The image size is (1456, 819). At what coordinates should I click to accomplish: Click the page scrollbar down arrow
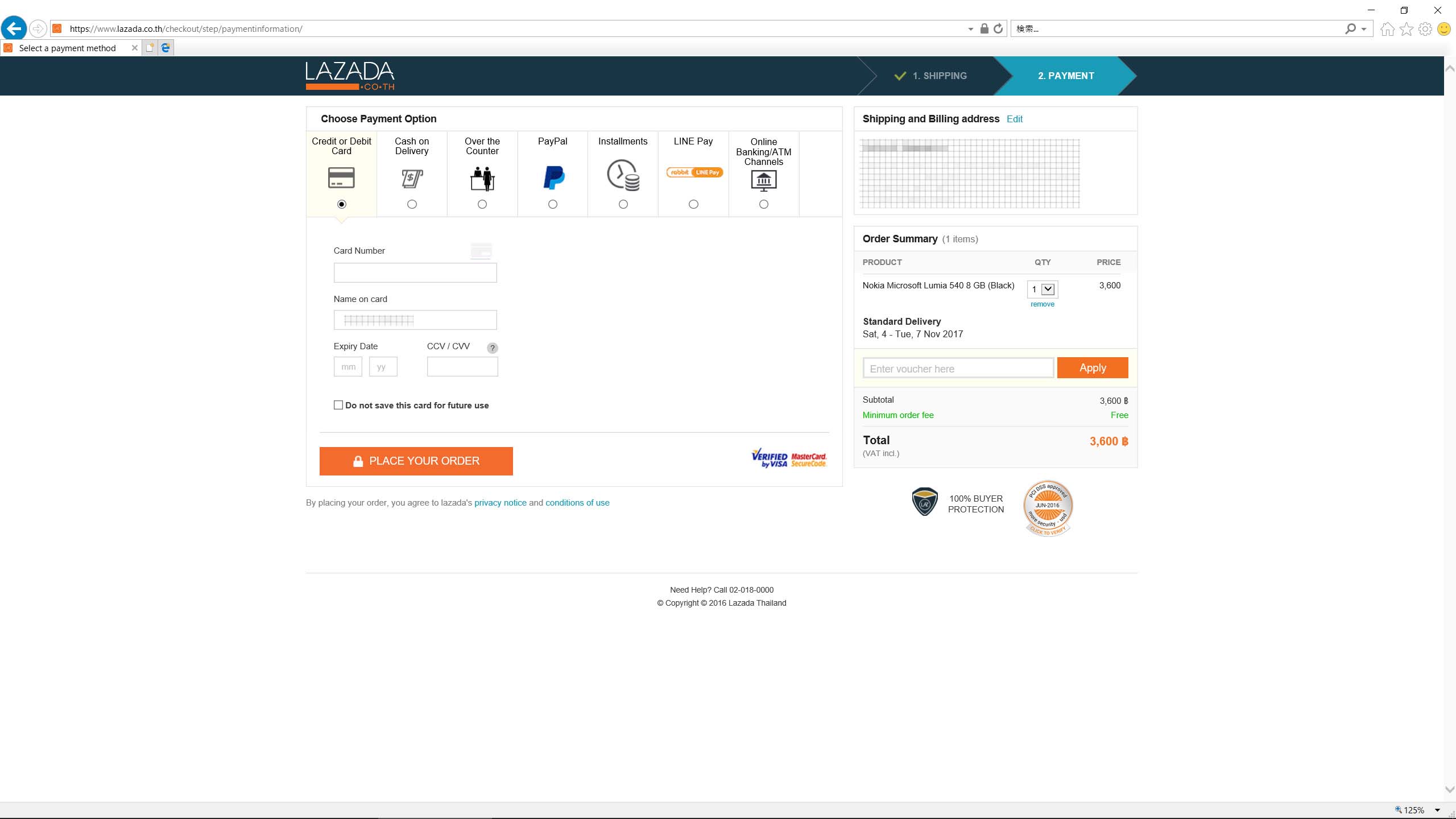coord(1450,789)
